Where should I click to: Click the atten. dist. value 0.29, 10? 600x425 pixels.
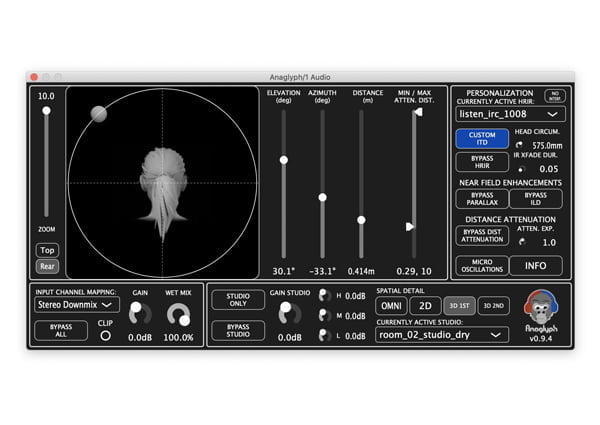click(414, 271)
